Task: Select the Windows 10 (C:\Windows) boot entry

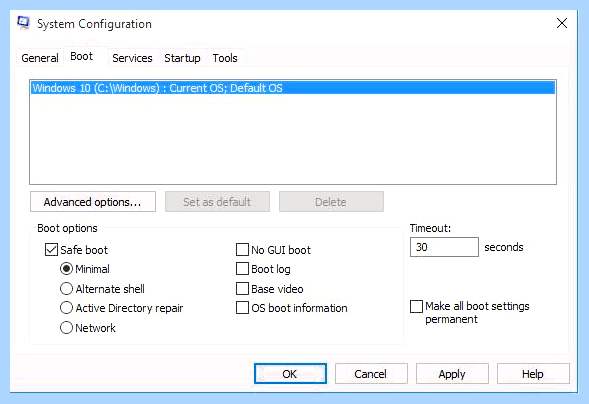Action: (293, 88)
